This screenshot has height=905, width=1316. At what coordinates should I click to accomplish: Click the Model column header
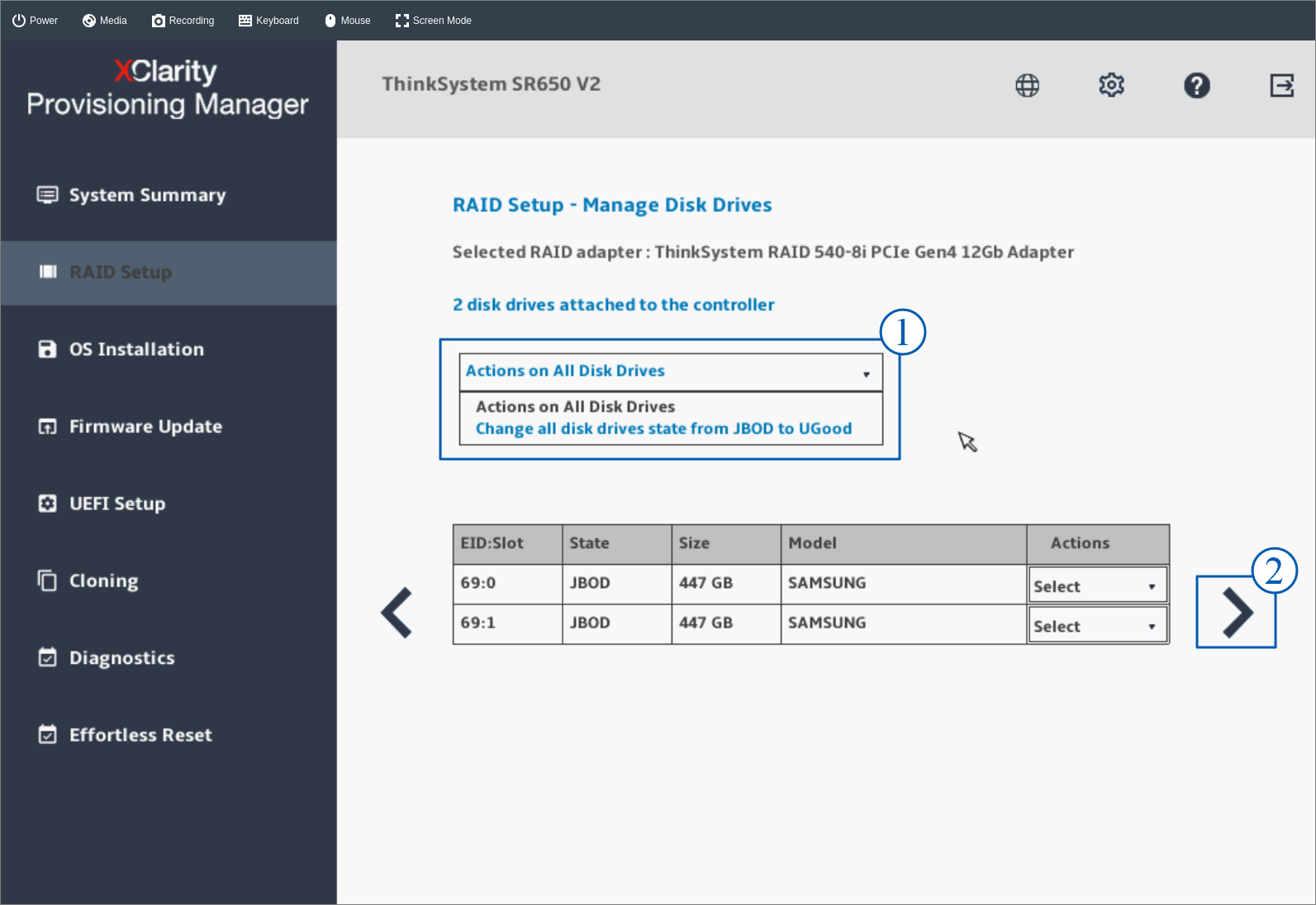click(904, 544)
